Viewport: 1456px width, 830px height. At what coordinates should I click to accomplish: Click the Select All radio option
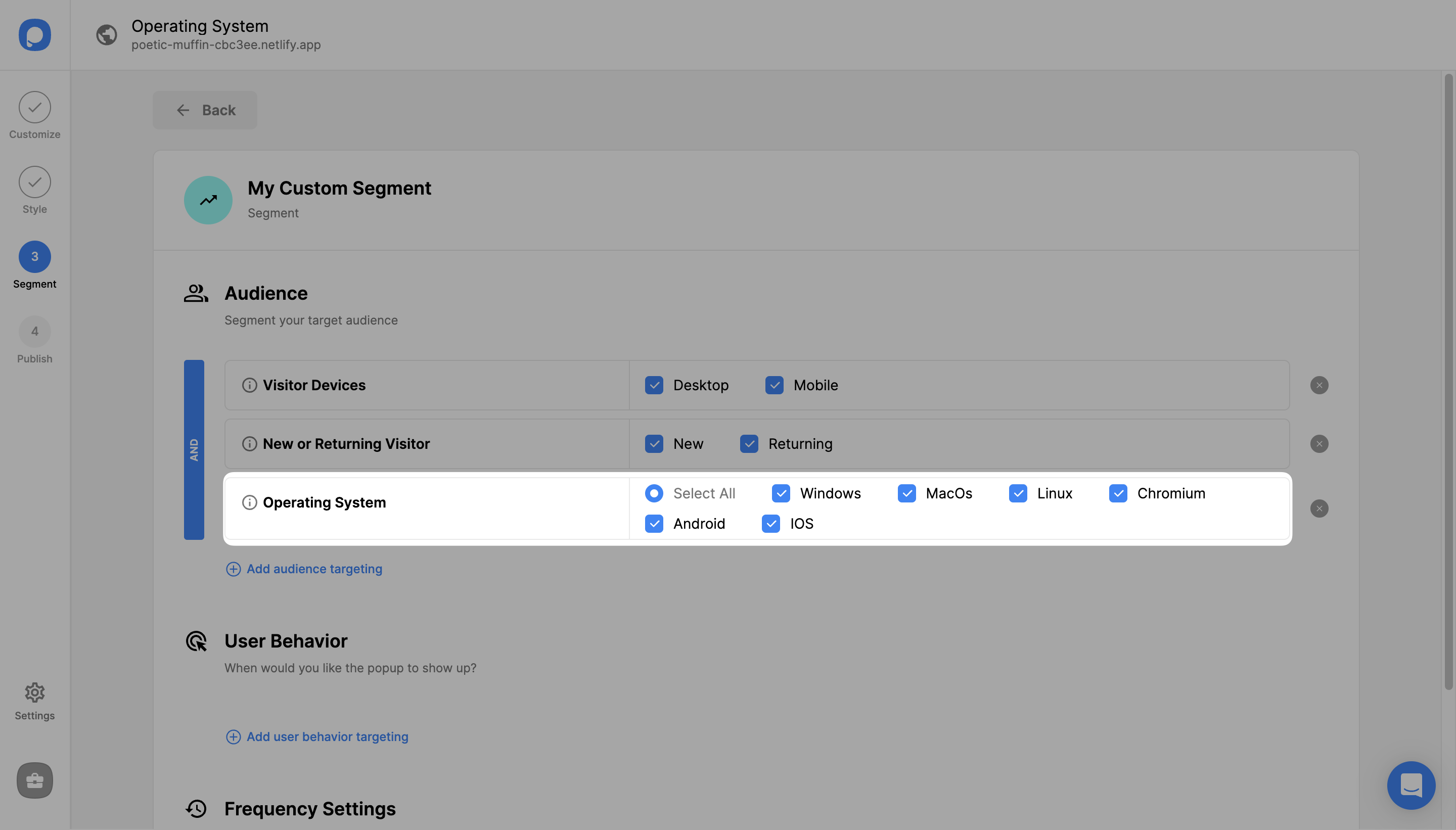coord(654,493)
